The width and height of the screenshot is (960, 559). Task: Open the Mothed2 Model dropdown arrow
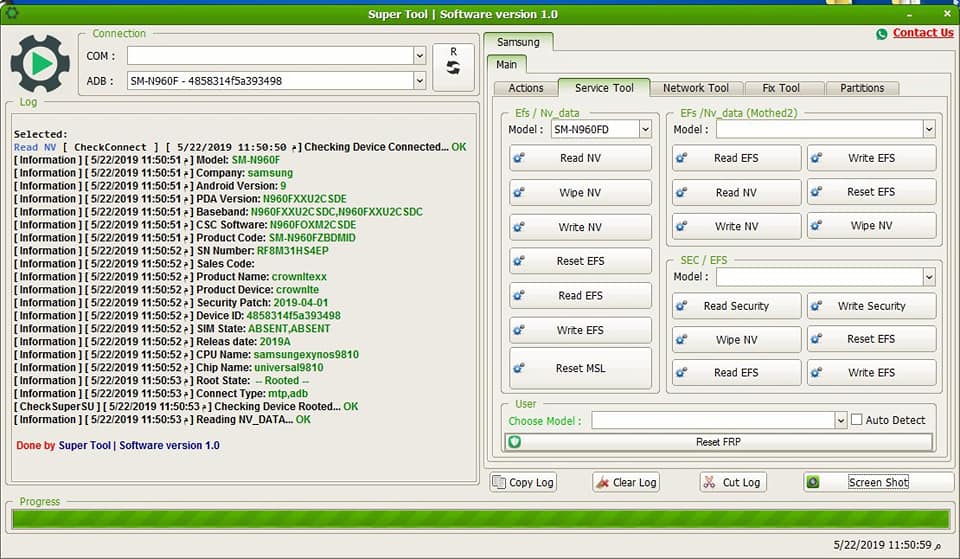click(x=929, y=129)
